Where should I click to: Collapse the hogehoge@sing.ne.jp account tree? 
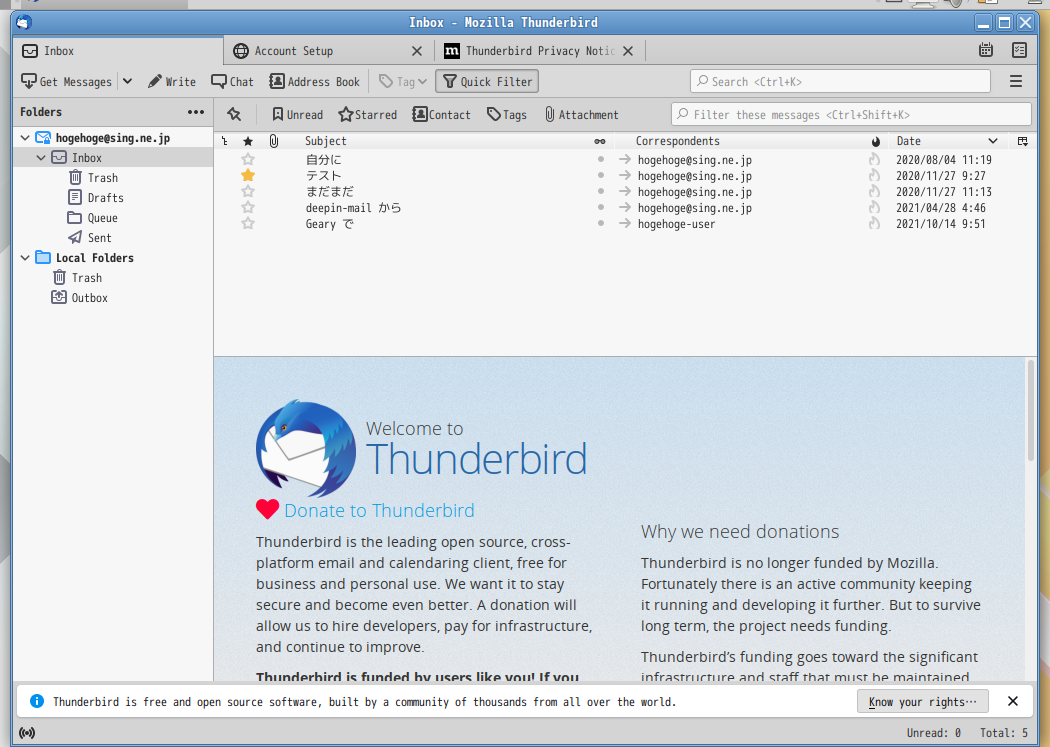pyautogui.click(x=25, y=138)
